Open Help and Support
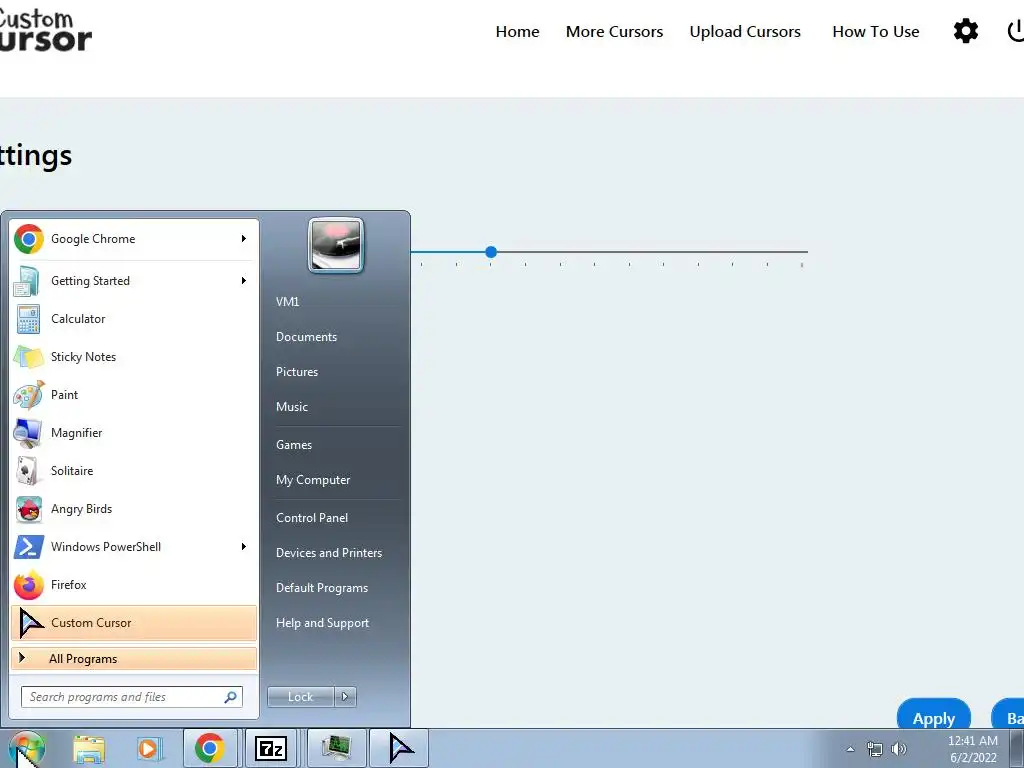The image size is (1024, 768). pyautogui.click(x=323, y=623)
